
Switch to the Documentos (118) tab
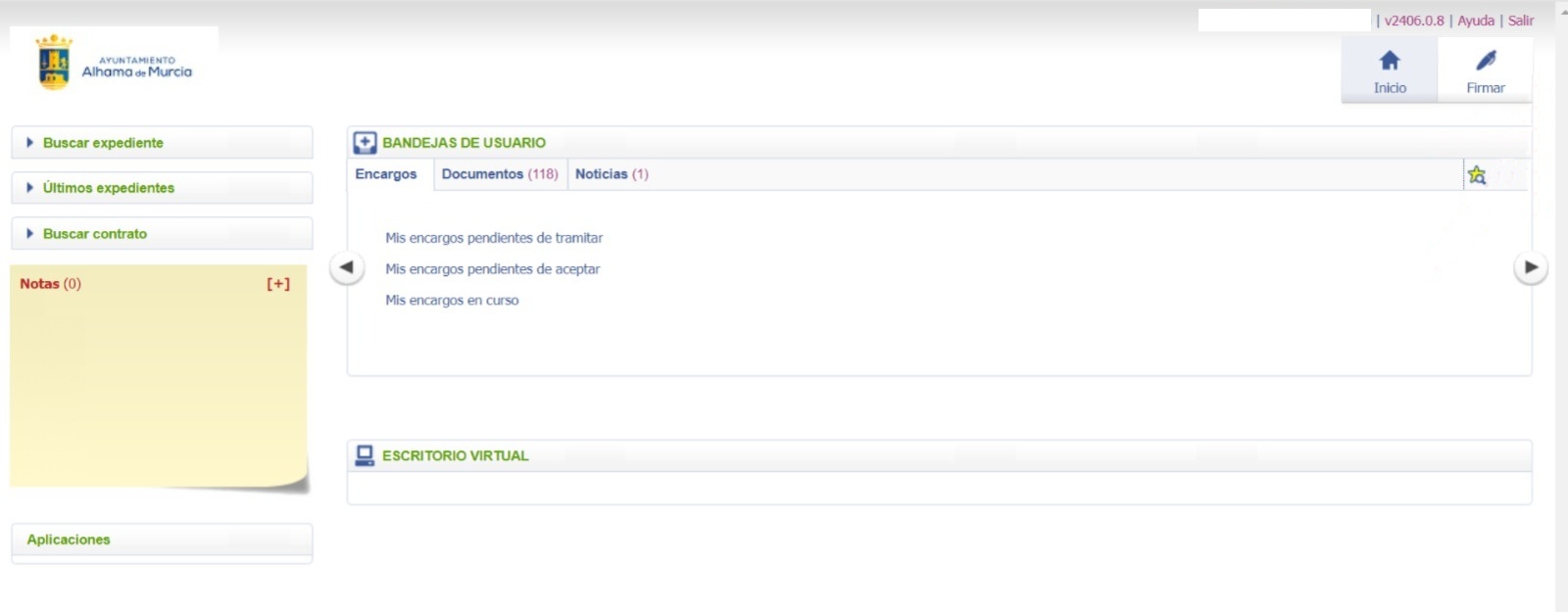click(500, 174)
